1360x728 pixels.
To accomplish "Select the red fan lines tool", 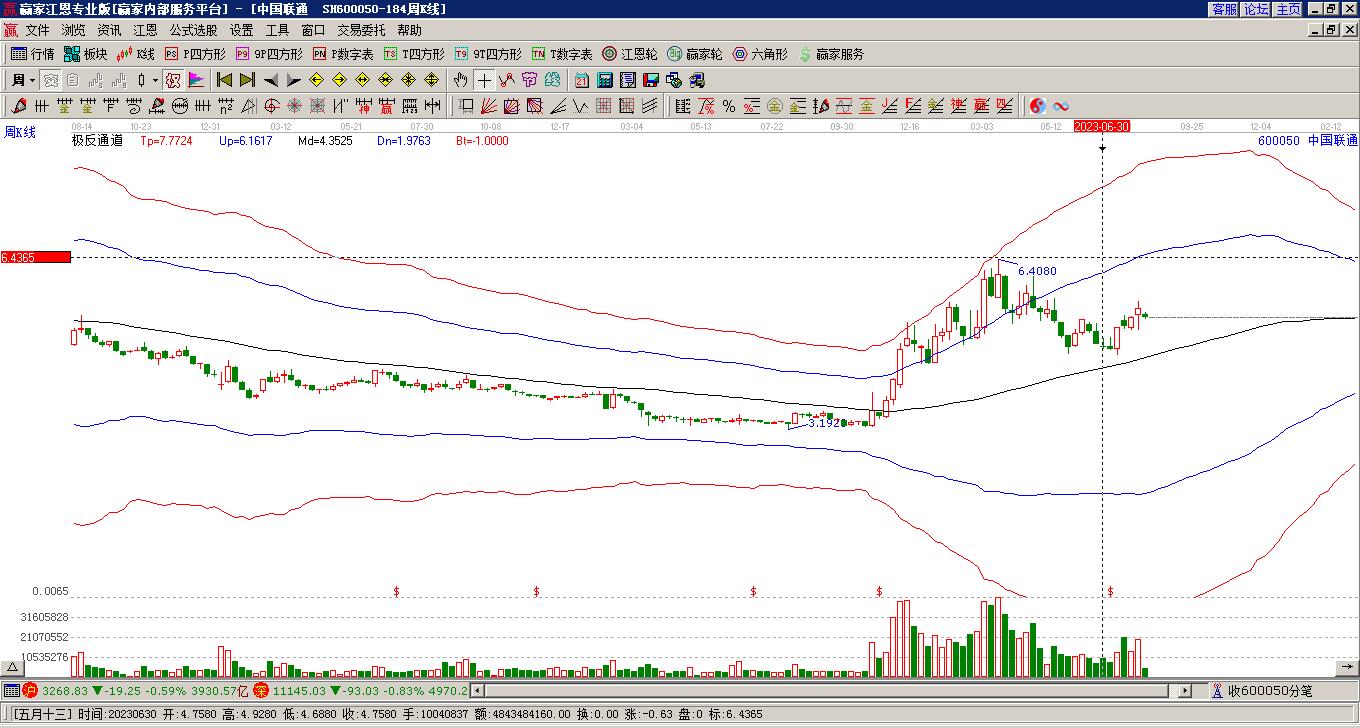I will coord(489,106).
